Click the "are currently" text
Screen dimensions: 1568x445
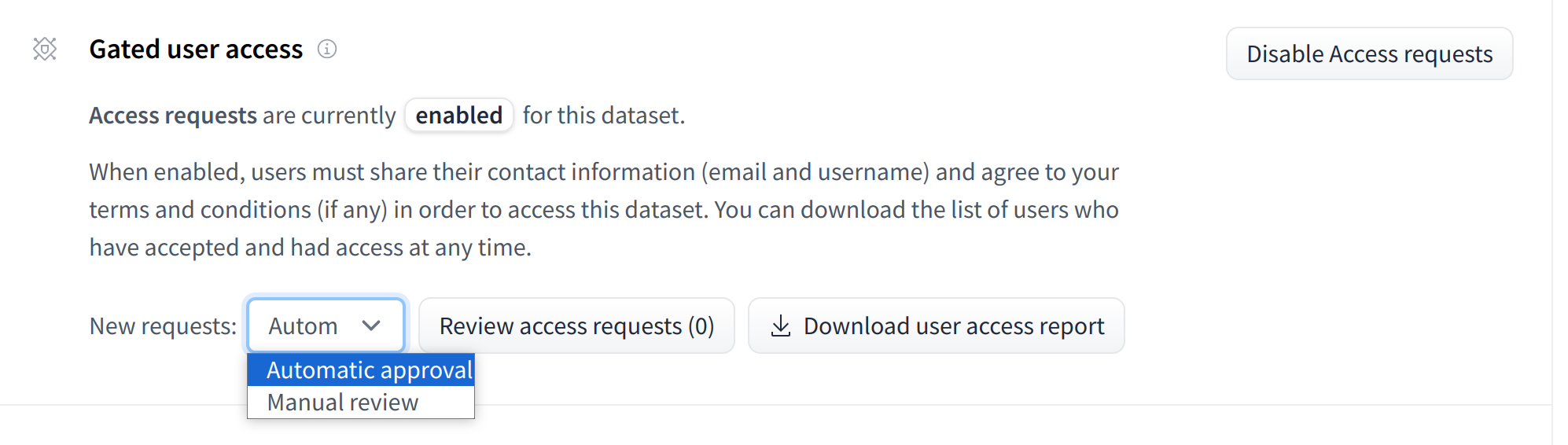click(x=329, y=116)
